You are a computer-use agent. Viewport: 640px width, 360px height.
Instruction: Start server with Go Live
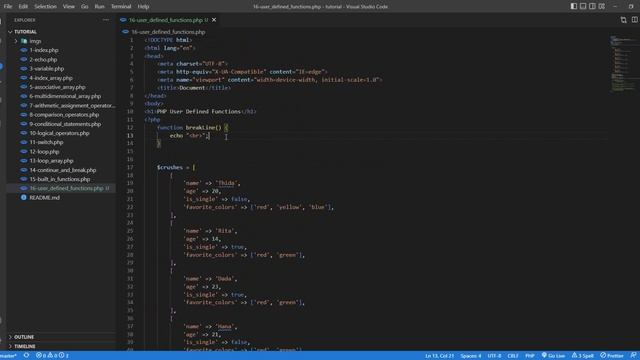pos(553,356)
